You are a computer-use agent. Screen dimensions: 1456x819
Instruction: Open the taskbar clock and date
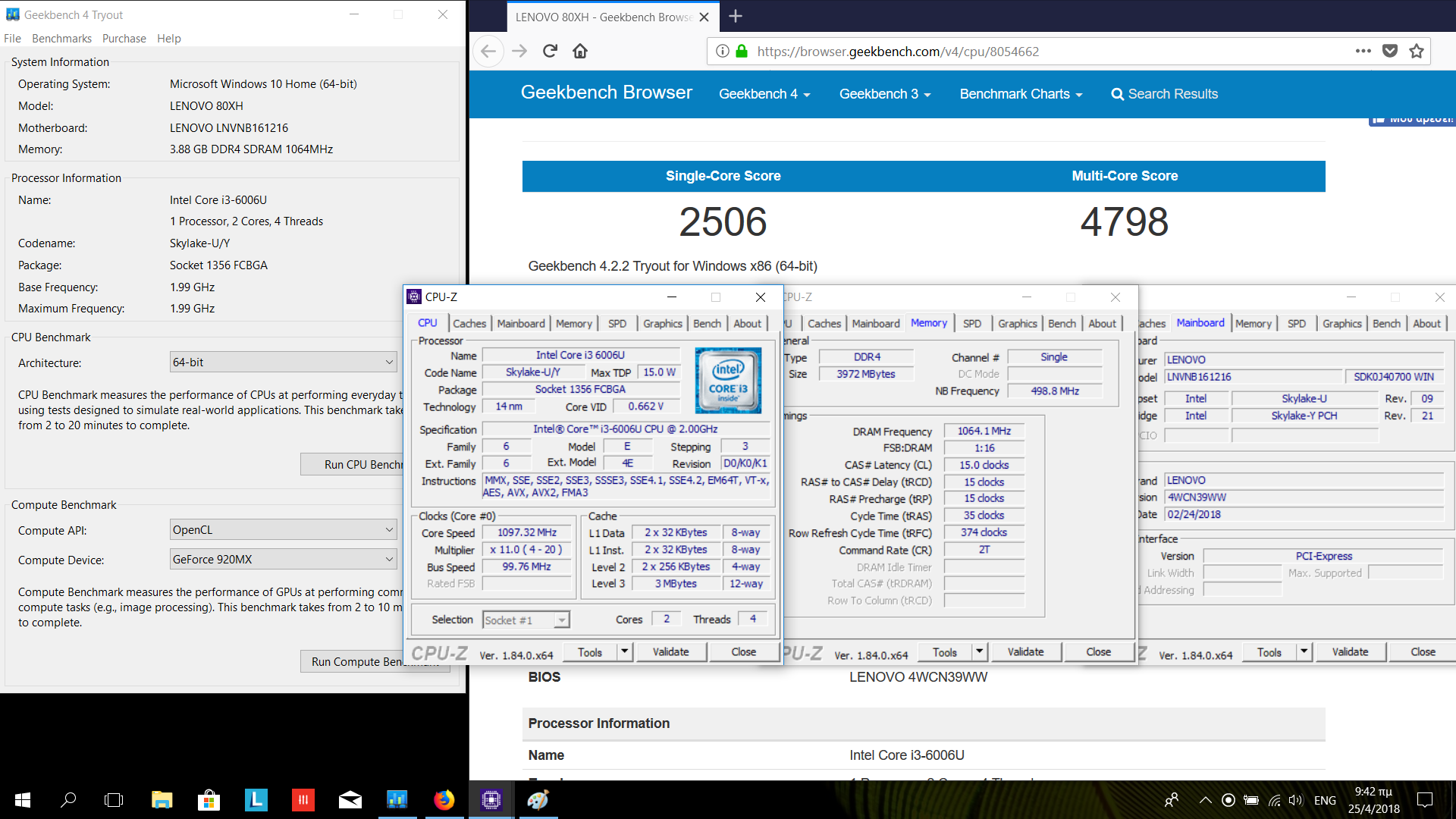tap(1374, 799)
